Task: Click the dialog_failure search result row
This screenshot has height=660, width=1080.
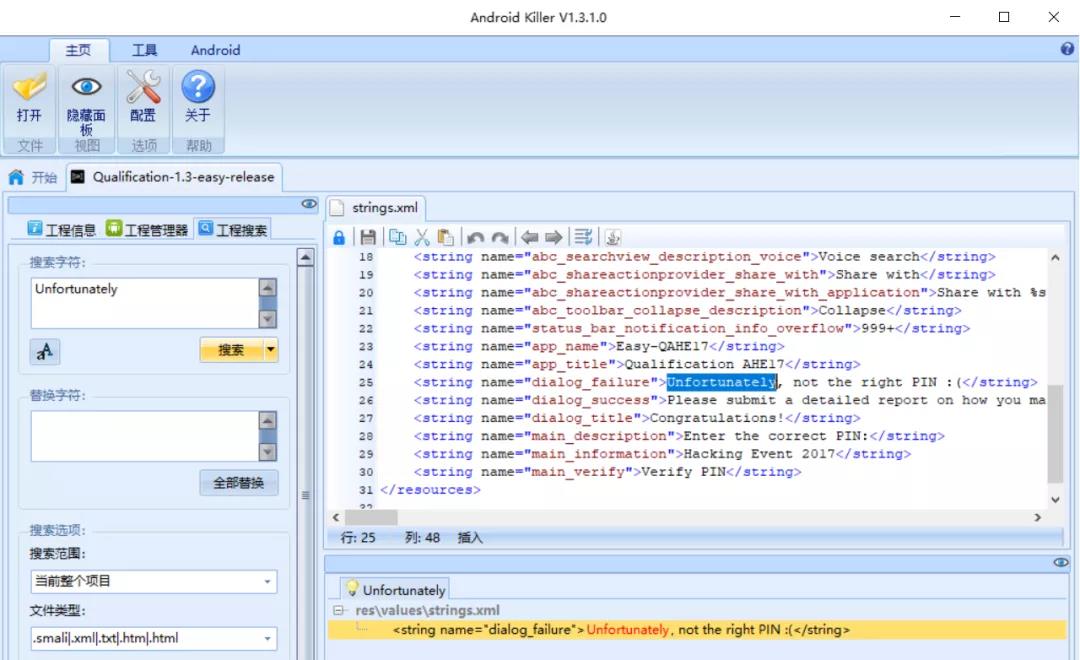Action: [696, 630]
